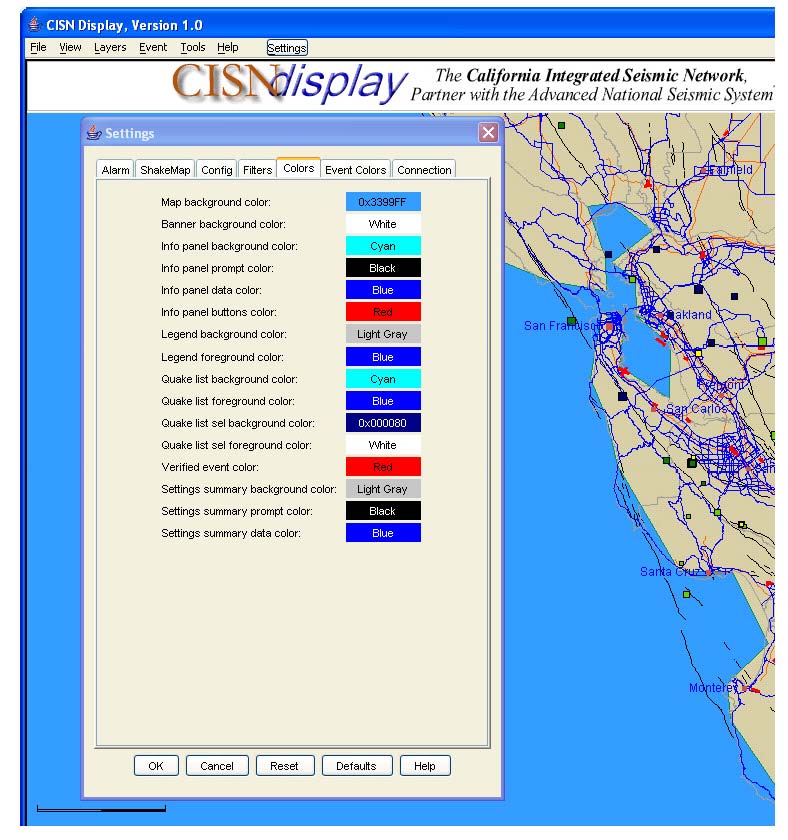
Task: Change Settings summary data color Blue swatch
Action: coord(383,532)
